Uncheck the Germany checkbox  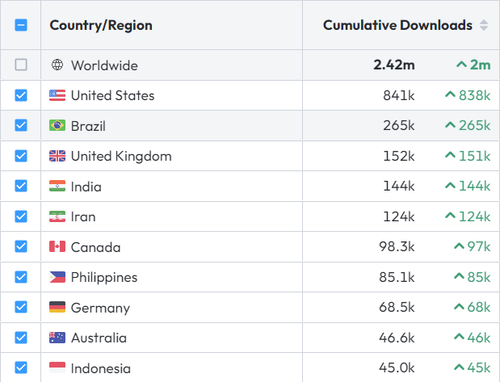[x=21, y=307]
